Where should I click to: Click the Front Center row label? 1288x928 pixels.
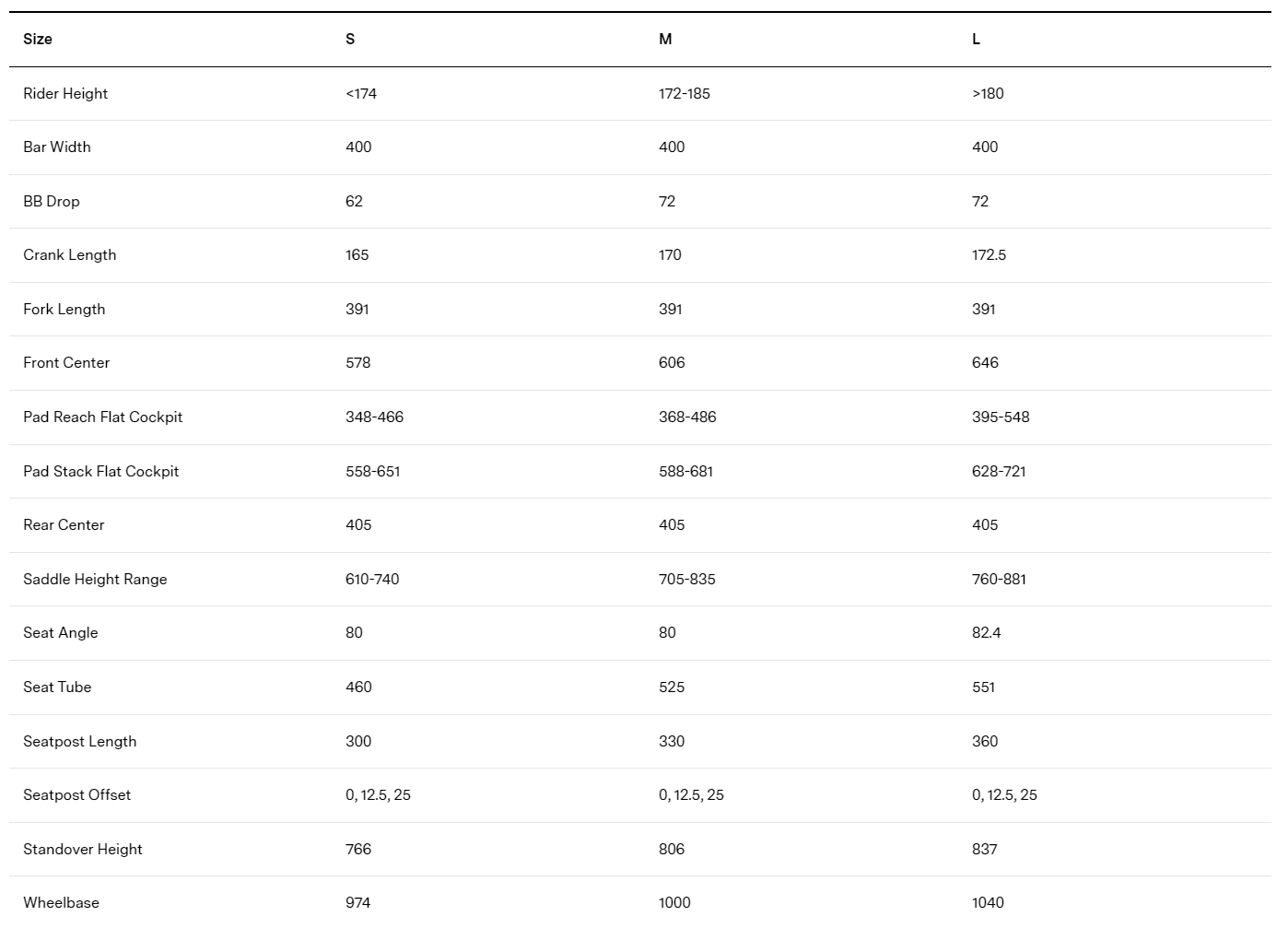click(x=66, y=362)
